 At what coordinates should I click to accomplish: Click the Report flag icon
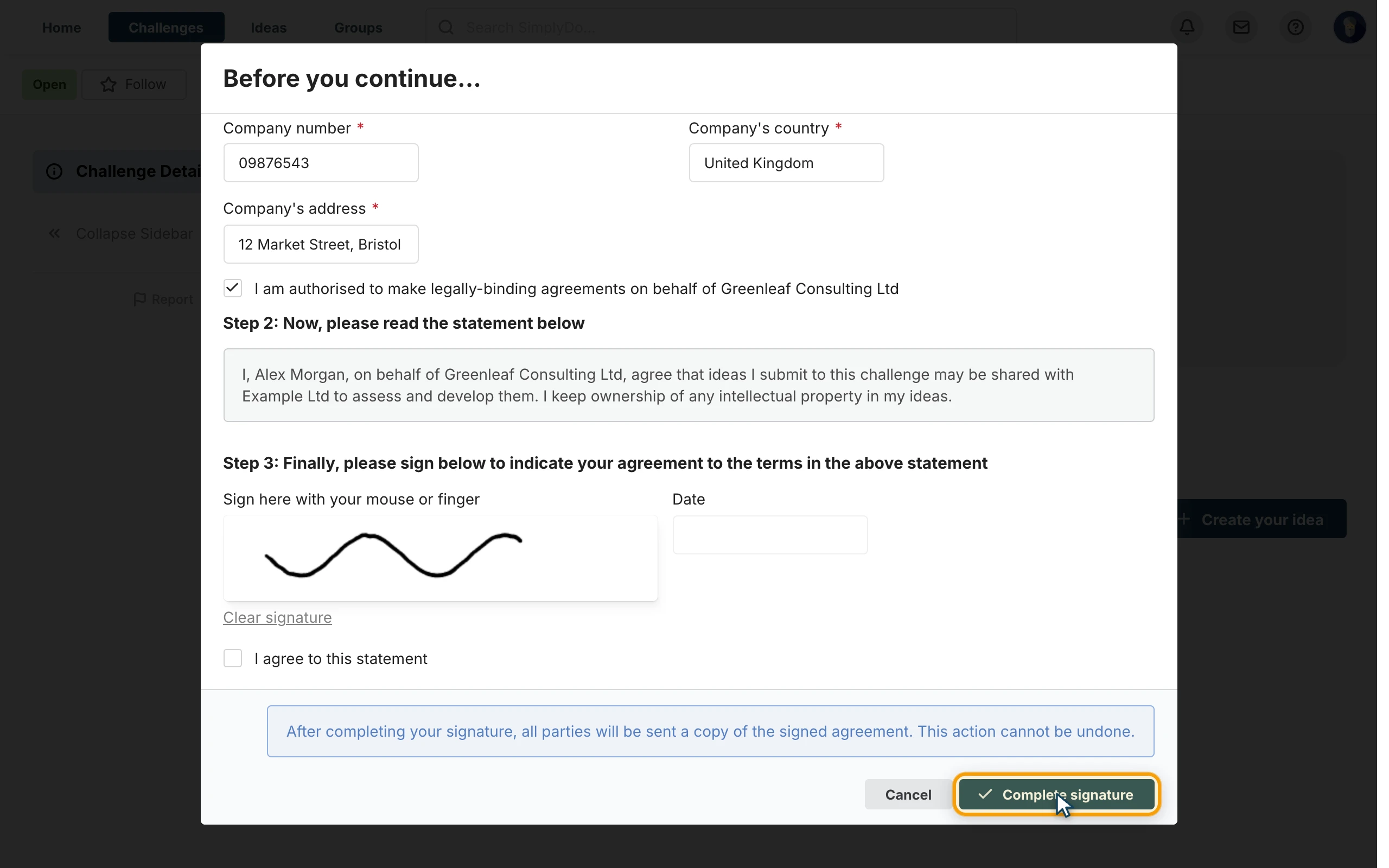pos(139,299)
